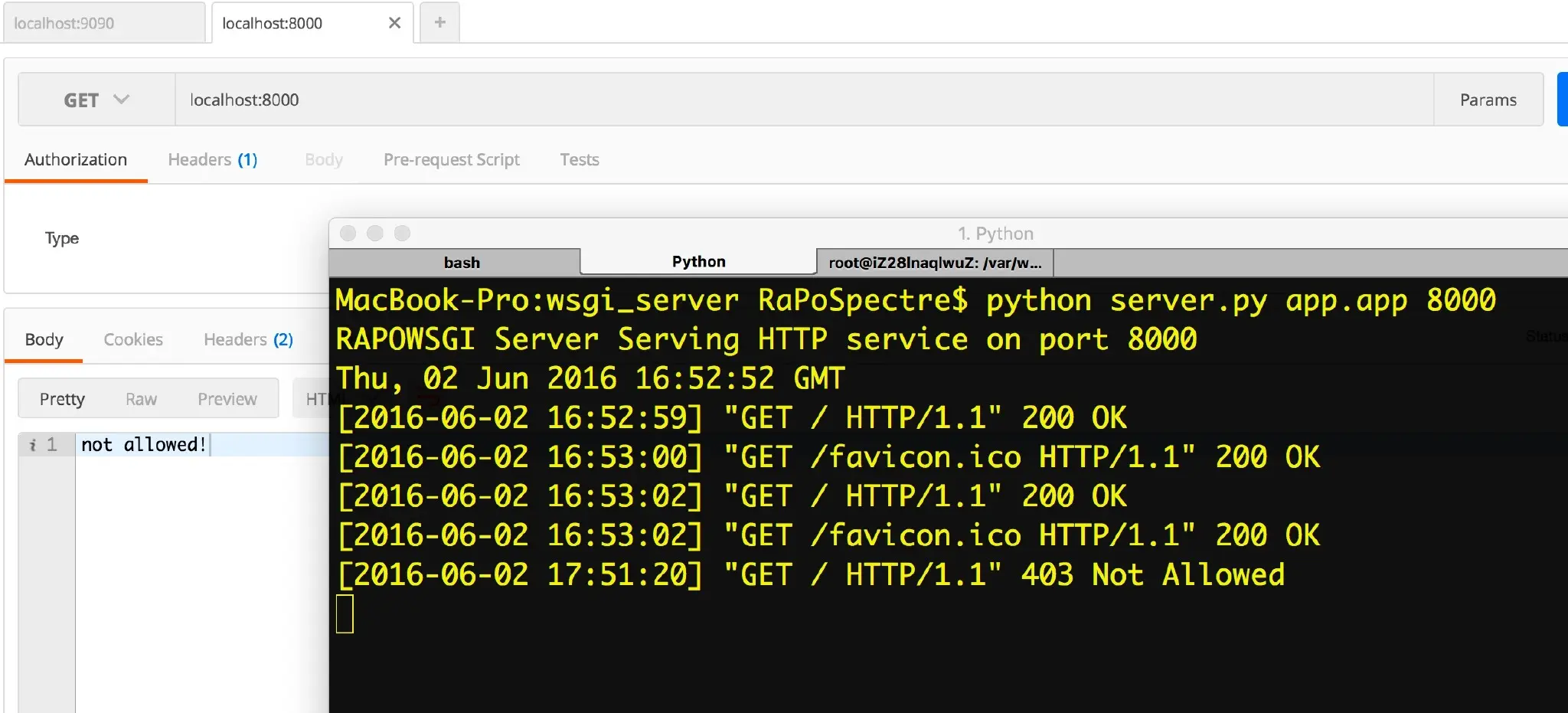Click the 16:53:00 favicon.ico log entry
The image size is (1568, 713).
829,456
